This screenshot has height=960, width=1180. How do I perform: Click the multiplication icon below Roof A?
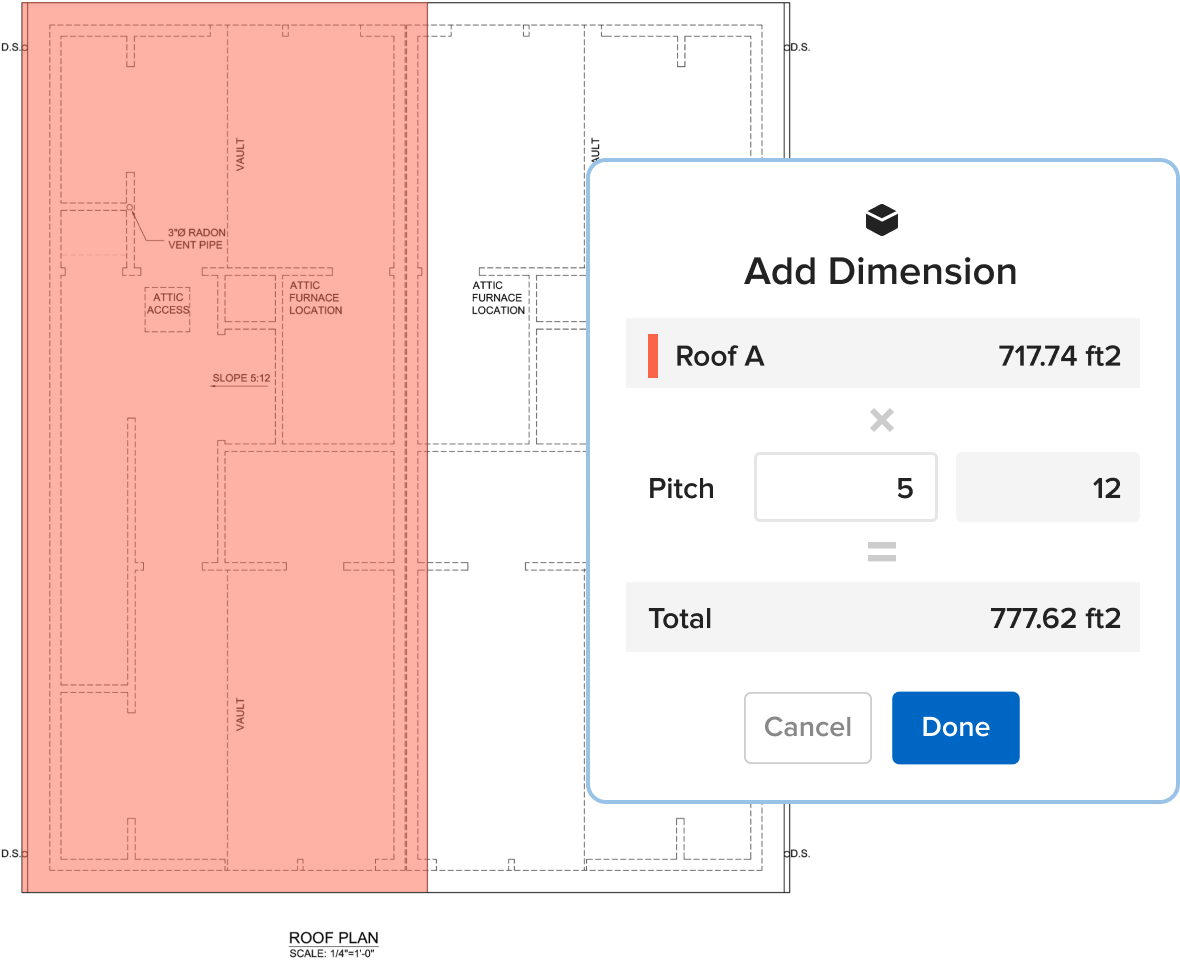[881, 420]
